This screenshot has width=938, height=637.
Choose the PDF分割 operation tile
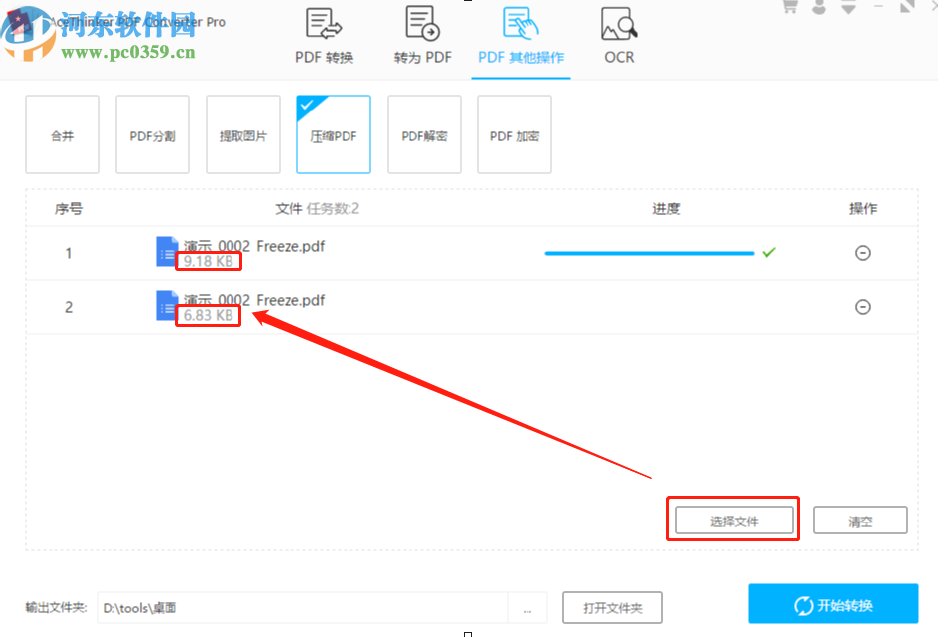(153, 135)
